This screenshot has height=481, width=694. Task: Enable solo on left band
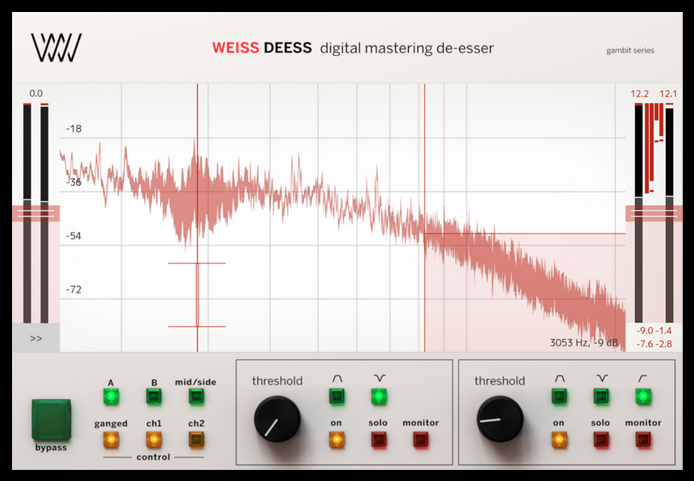pyautogui.click(x=378, y=439)
